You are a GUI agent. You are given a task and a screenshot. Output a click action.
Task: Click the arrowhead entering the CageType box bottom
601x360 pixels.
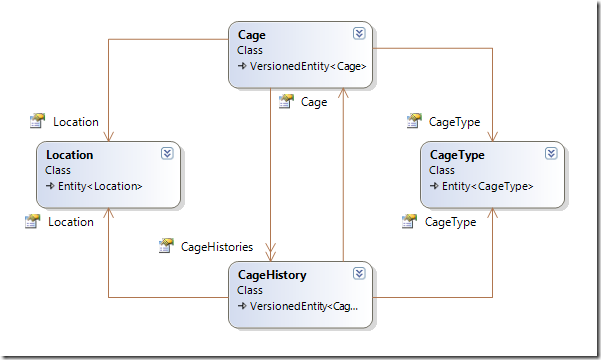(x=493, y=213)
